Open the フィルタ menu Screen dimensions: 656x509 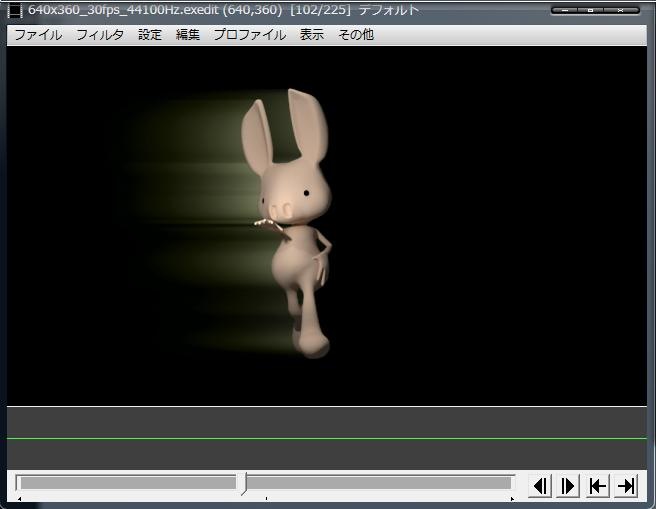click(100, 34)
